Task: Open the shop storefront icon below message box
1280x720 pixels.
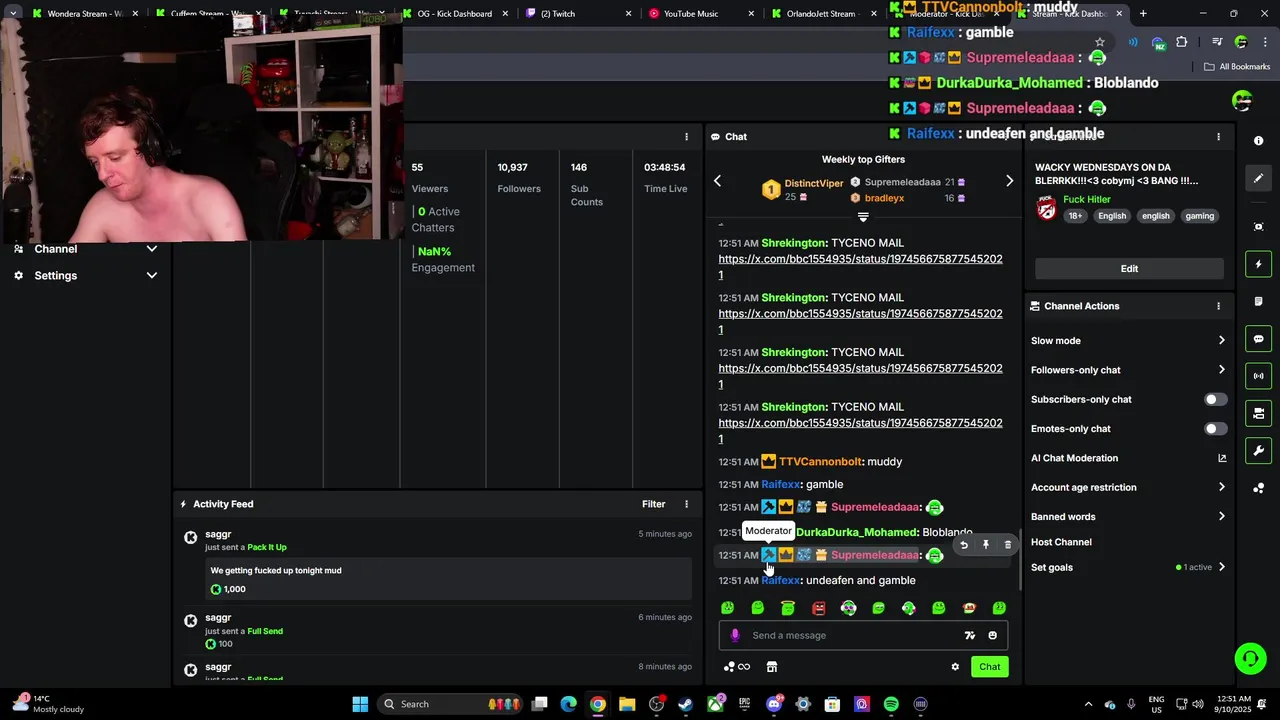Action: coord(772,667)
